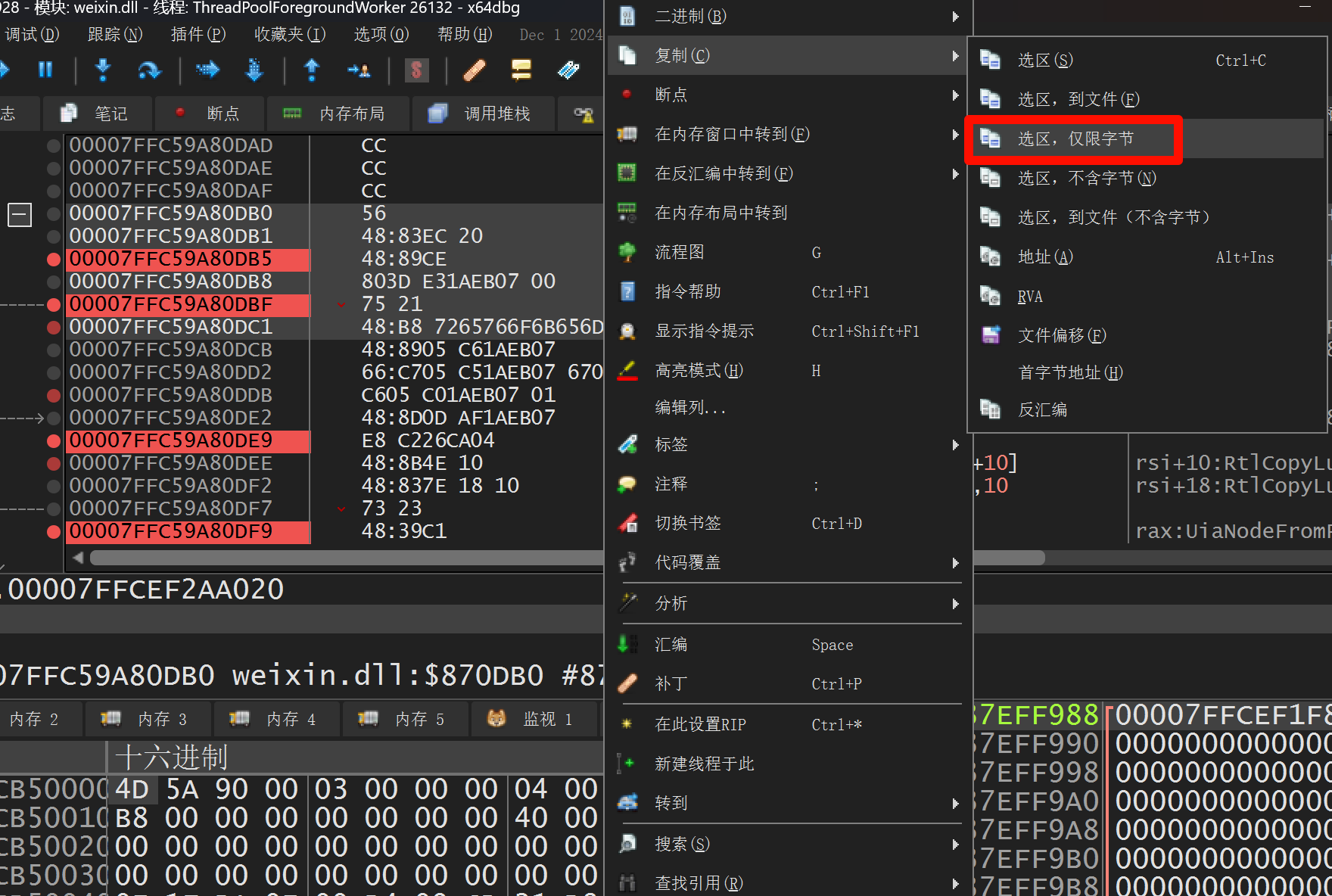Open the labels toolbar icon

568,70
